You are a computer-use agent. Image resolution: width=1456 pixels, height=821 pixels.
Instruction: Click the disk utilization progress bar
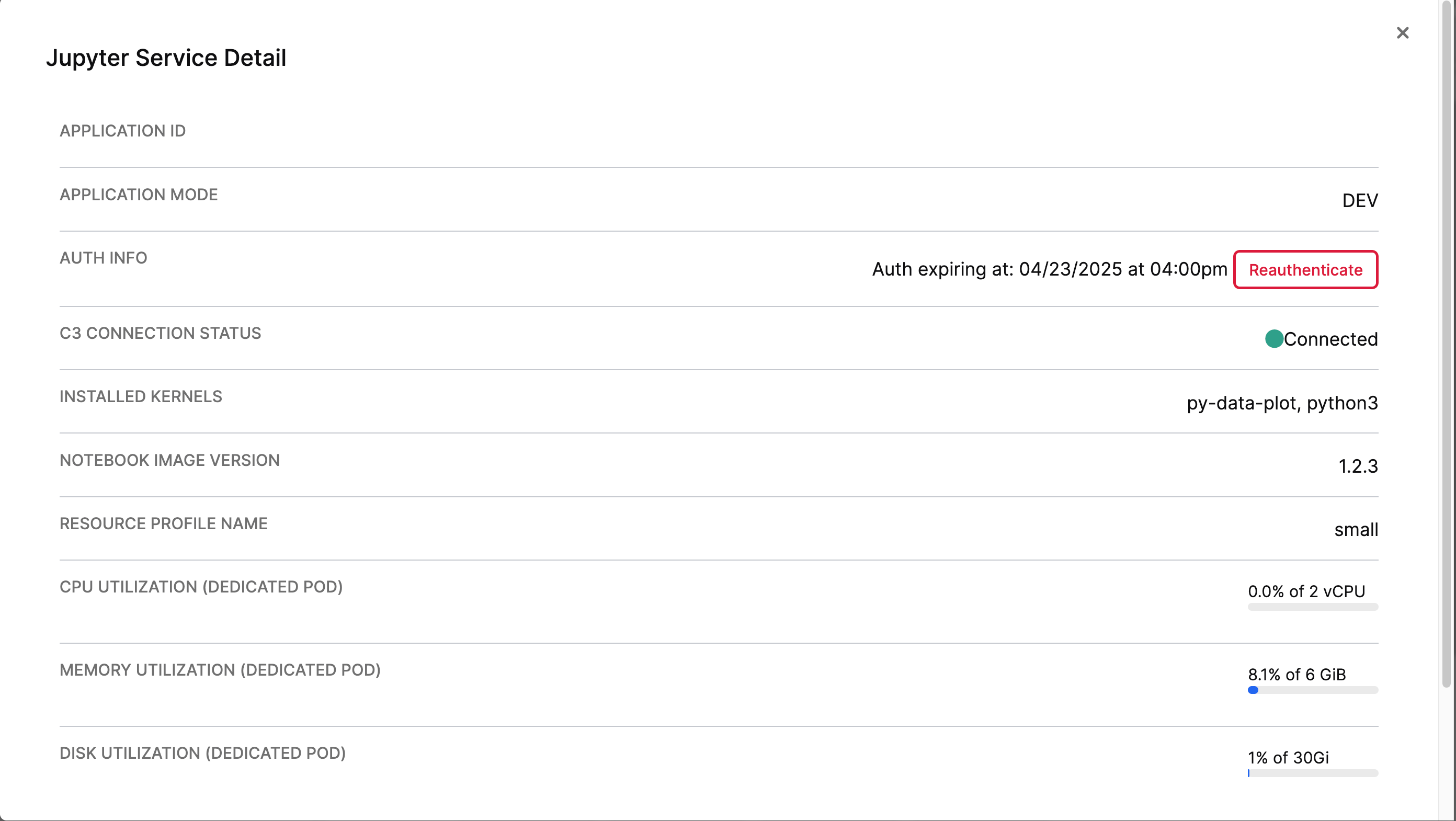[x=1312, y=772]
